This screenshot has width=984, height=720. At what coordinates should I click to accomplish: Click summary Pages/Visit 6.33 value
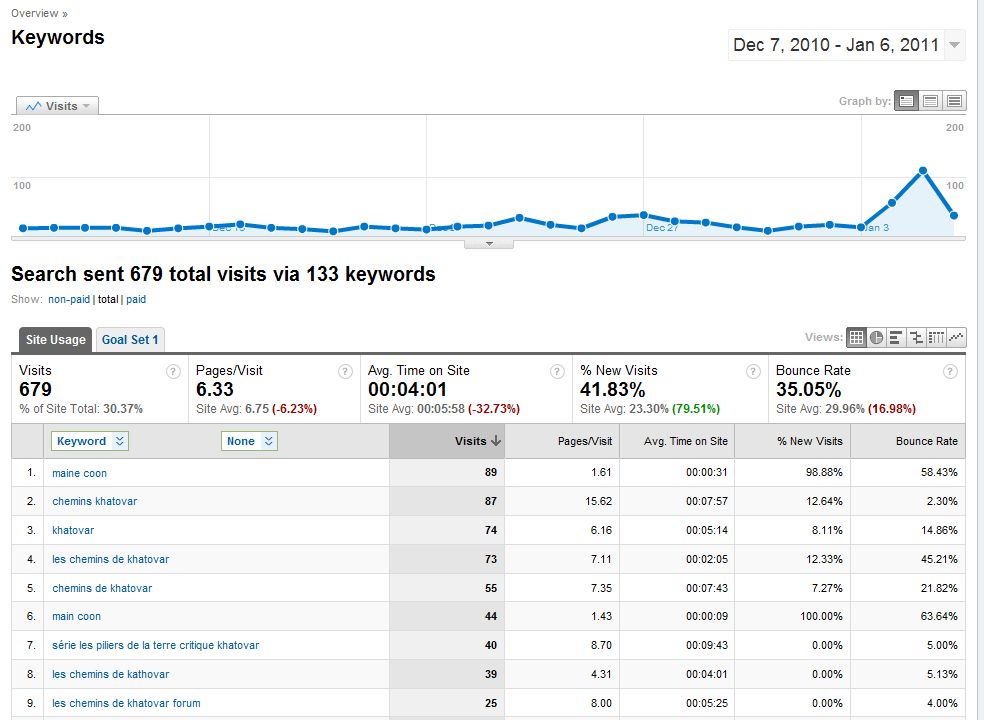click(x=215, y=390)
